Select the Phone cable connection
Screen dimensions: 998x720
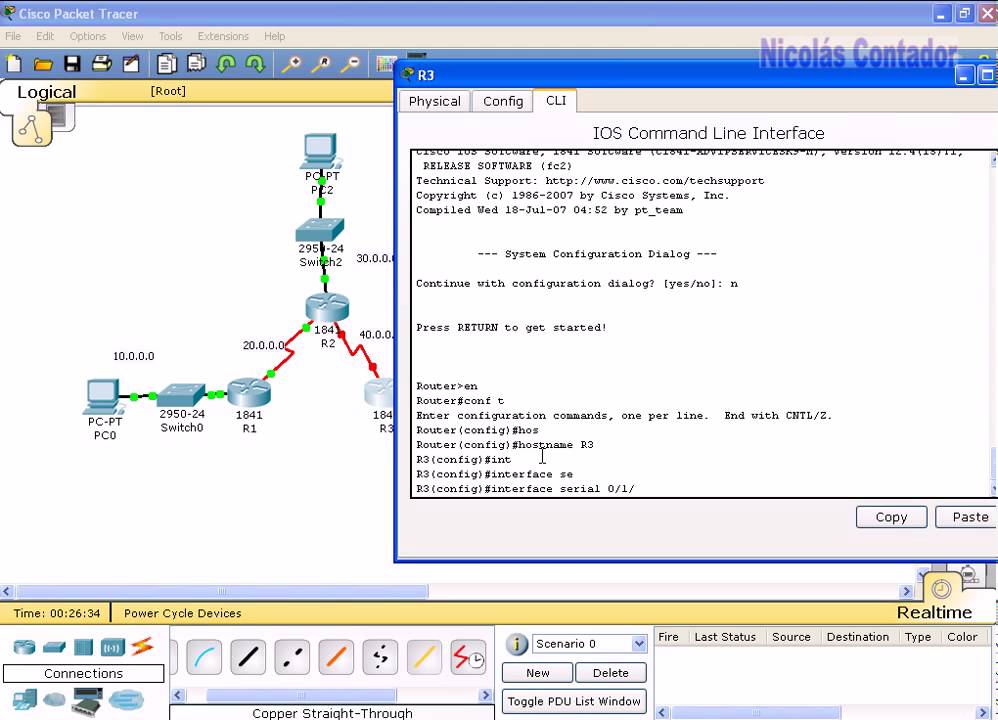point(380,657)
